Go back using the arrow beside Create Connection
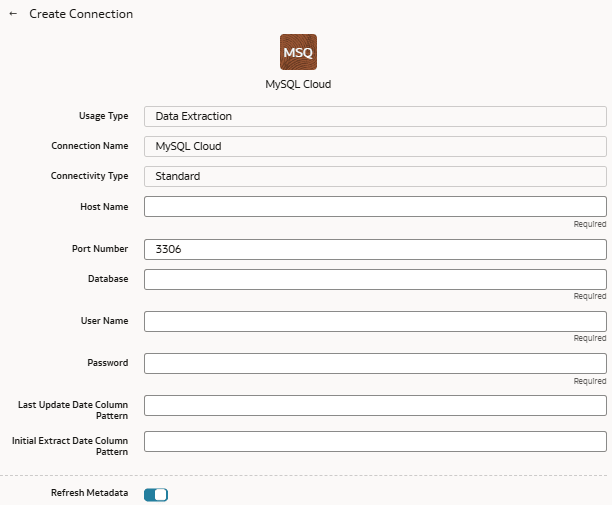This screenshot has height=505, width=612. point(13,14)
